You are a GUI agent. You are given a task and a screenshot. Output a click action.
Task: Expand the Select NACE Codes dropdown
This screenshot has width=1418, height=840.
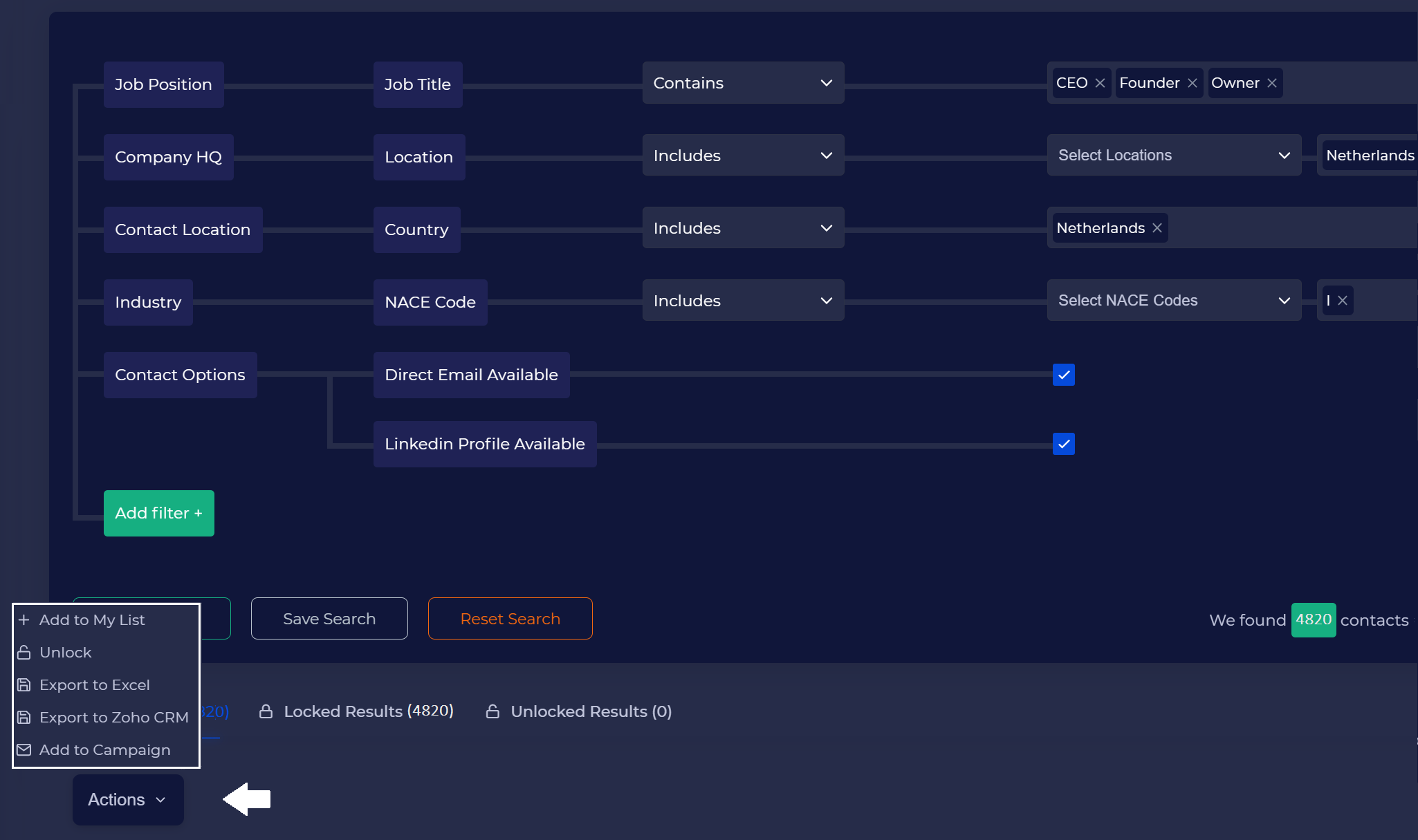[1174, 301]
